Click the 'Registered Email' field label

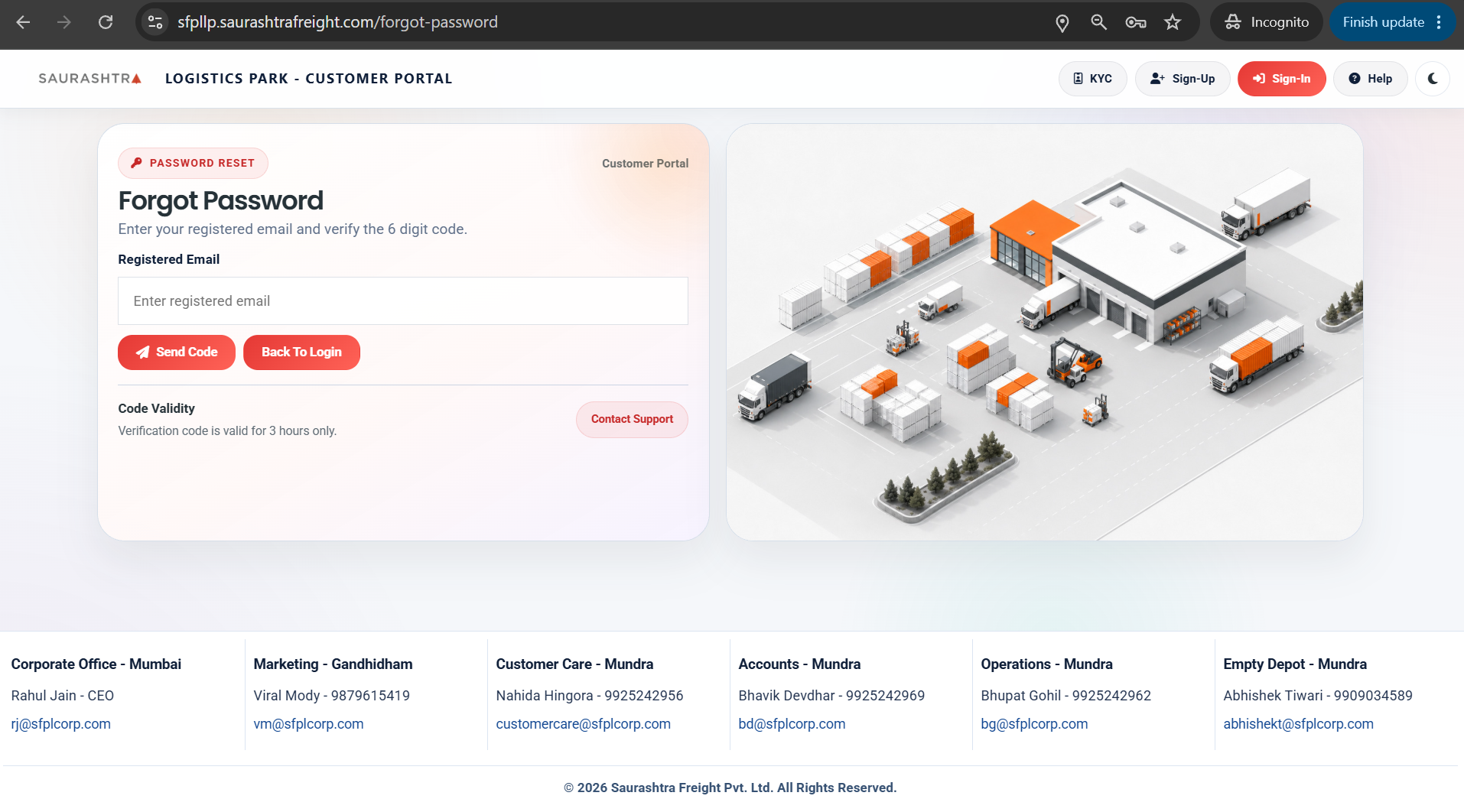[169, 260]
